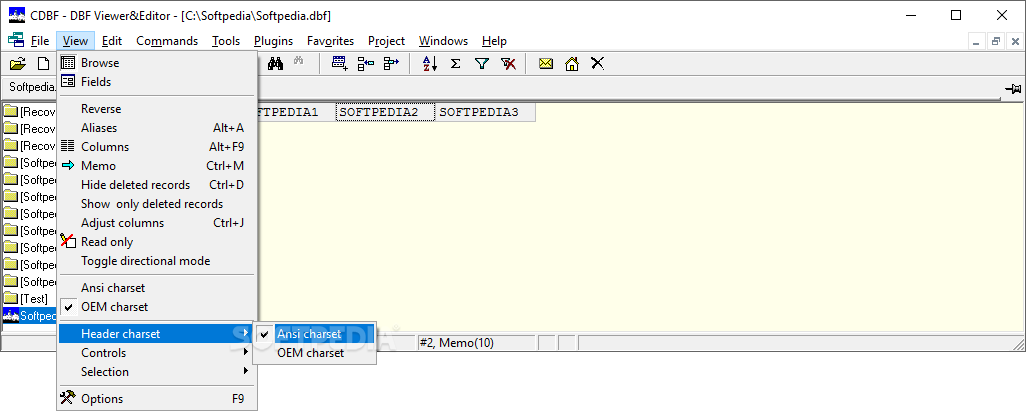Click the Read only crossed pencil icon

coord(67,241)
